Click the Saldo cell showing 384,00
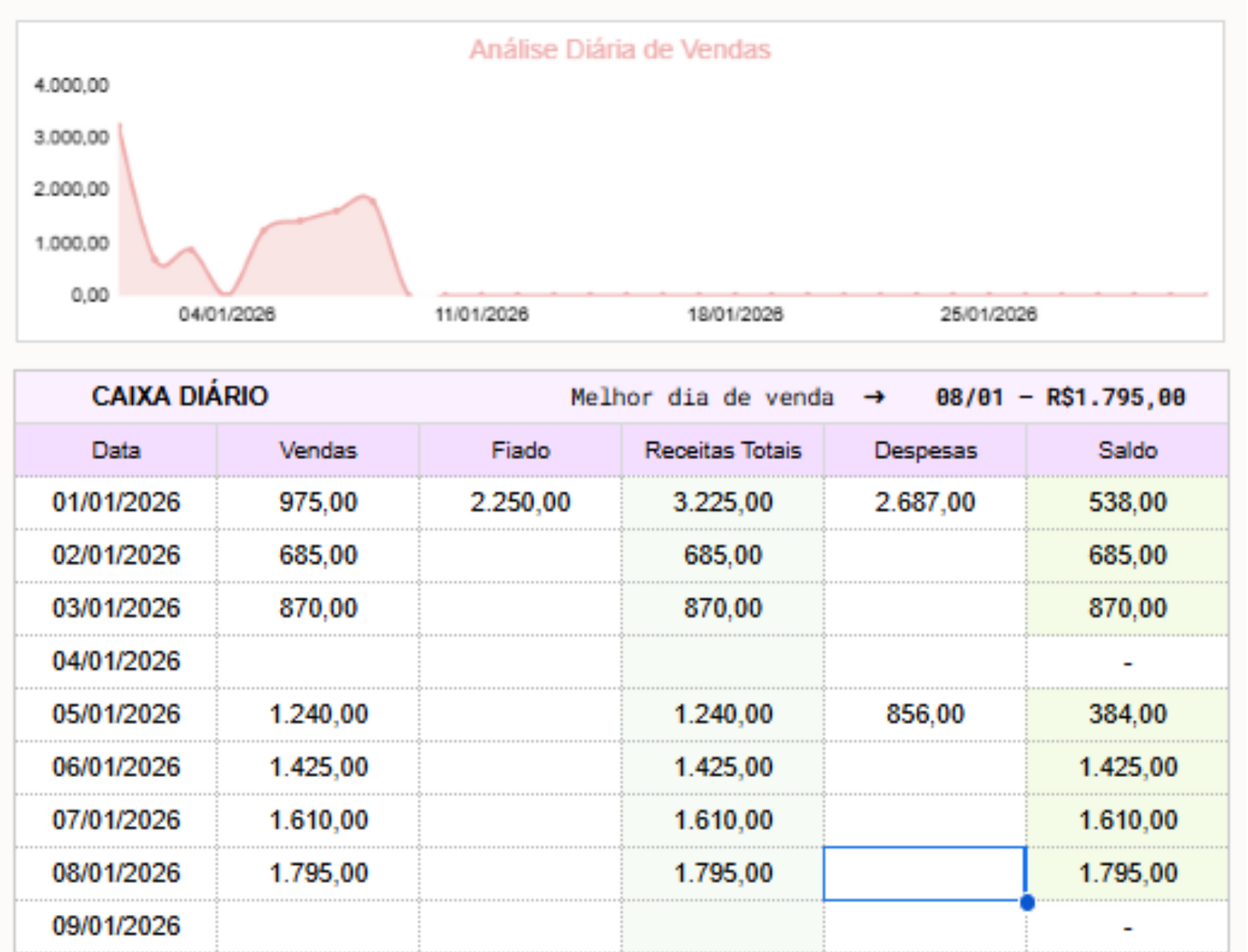 point(1127,714)
